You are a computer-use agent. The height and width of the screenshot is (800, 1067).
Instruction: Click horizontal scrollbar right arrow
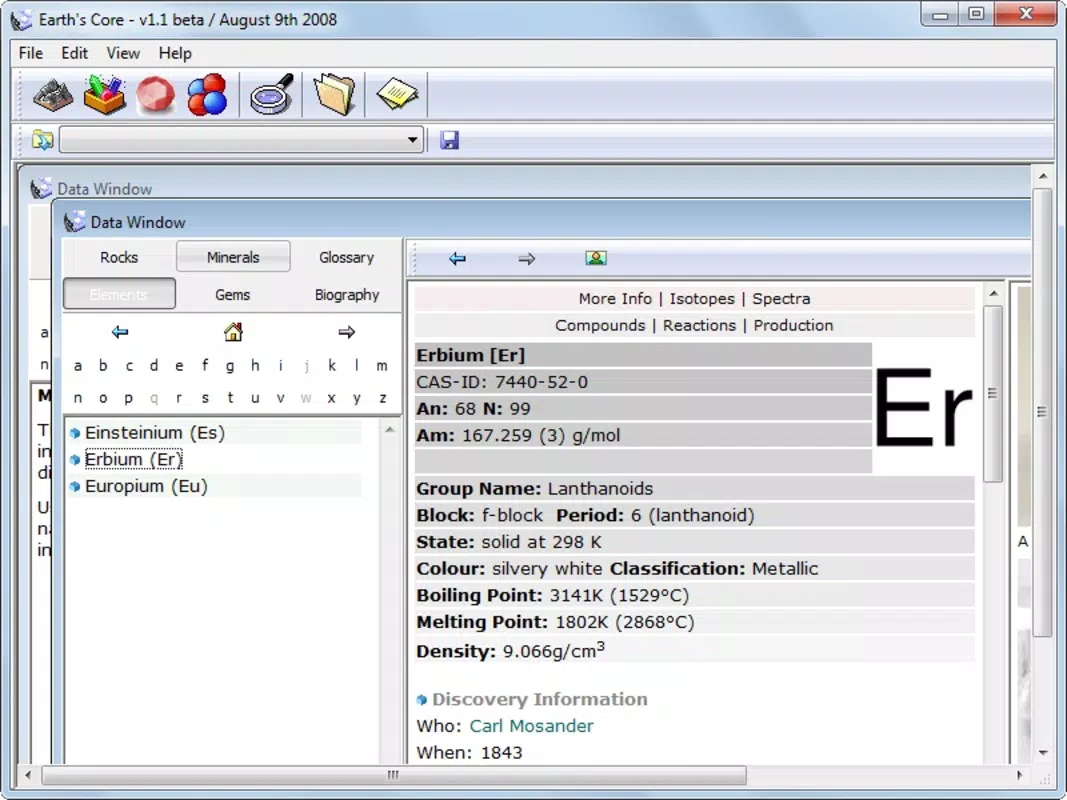(1019, 775)
